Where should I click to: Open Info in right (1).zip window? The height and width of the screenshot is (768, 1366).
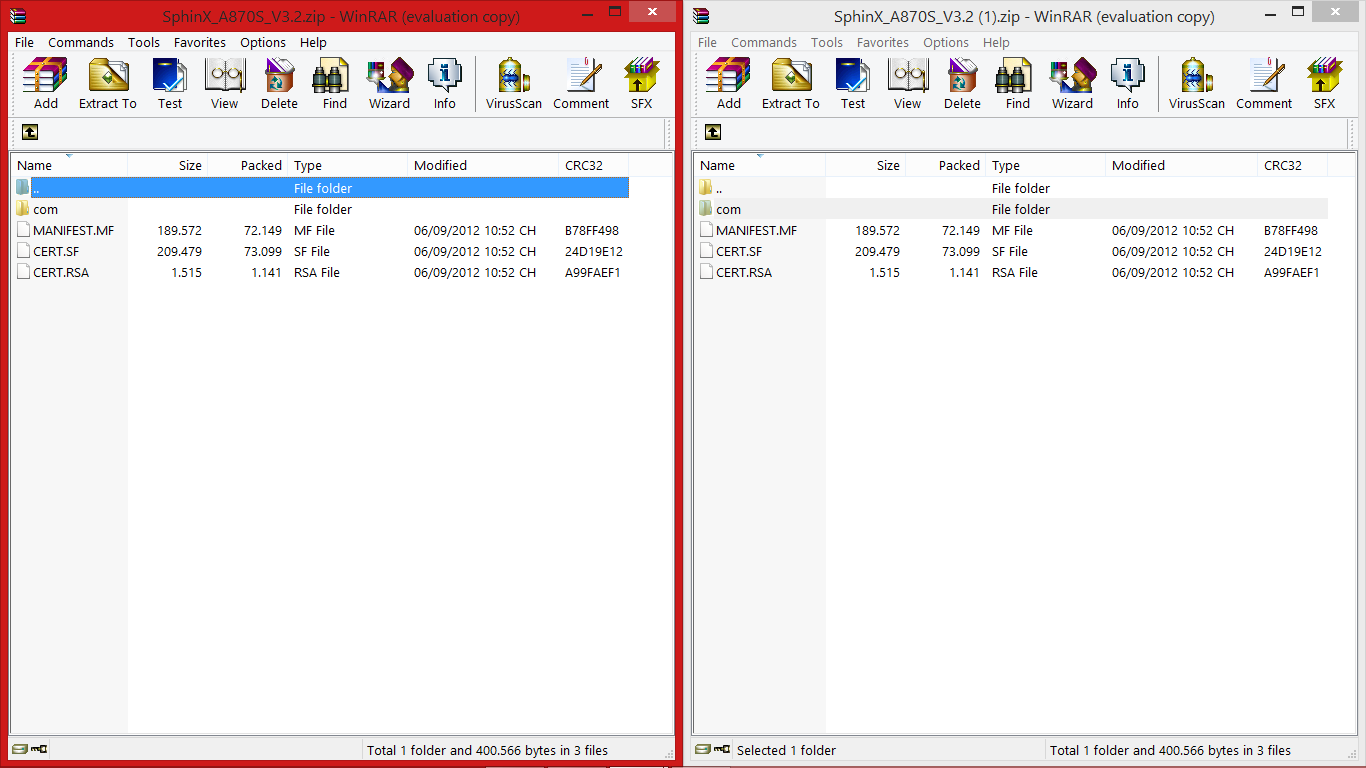(x=1128, y=83)
